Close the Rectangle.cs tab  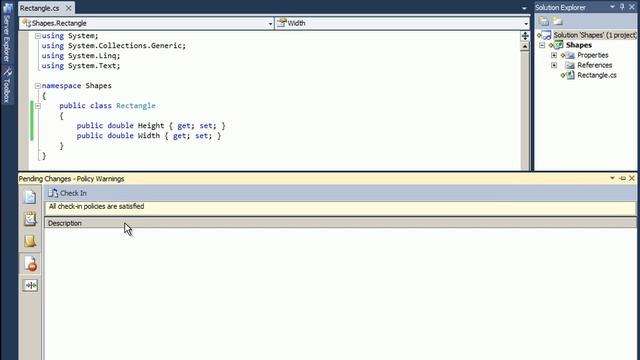69,8
